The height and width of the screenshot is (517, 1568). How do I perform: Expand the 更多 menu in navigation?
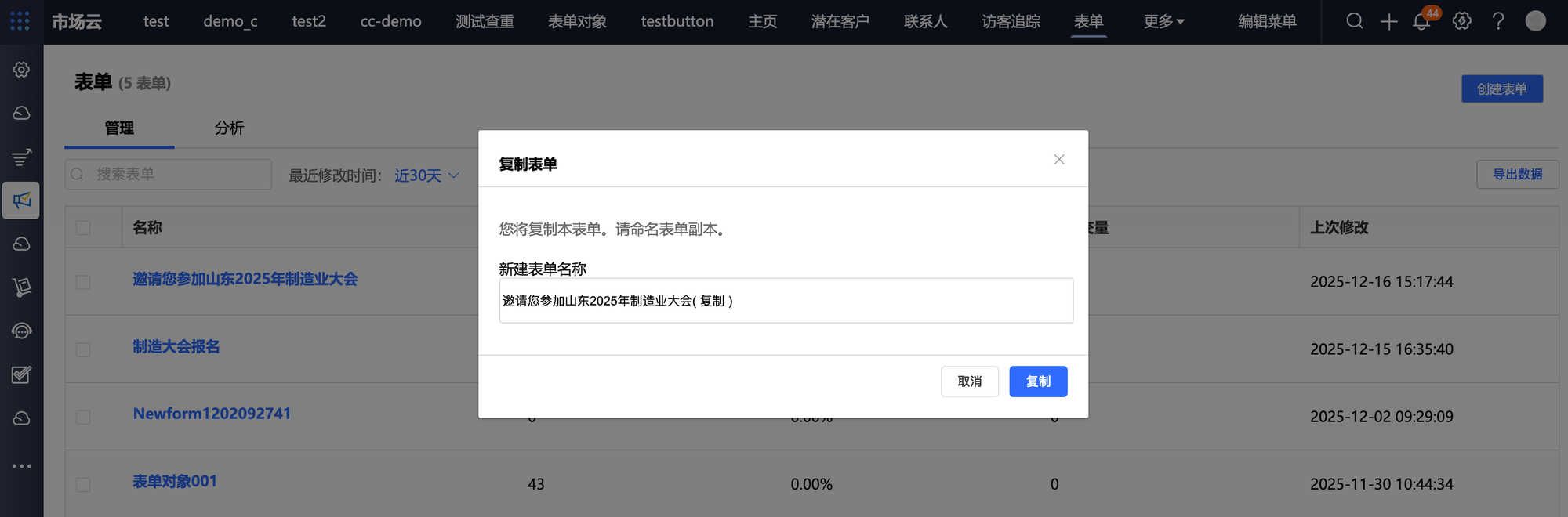1163,22
